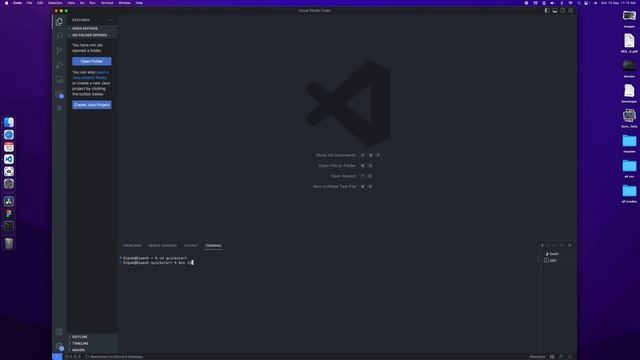
Task: Click into the terminal input area
Action: [329, 302]
